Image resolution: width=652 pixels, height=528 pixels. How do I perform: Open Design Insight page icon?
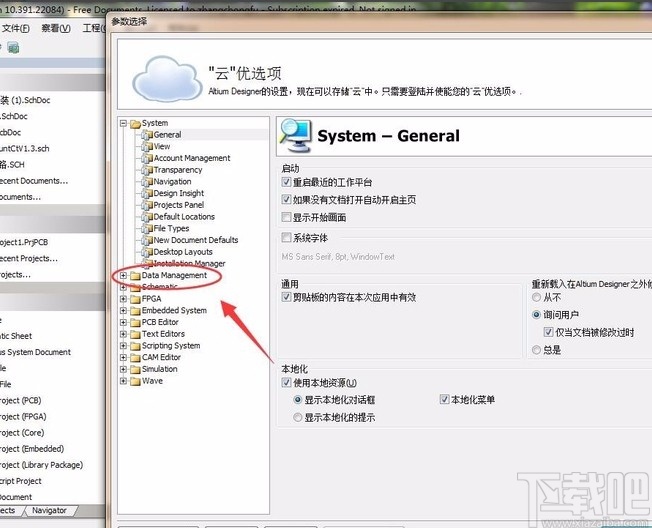pos(147,193)
